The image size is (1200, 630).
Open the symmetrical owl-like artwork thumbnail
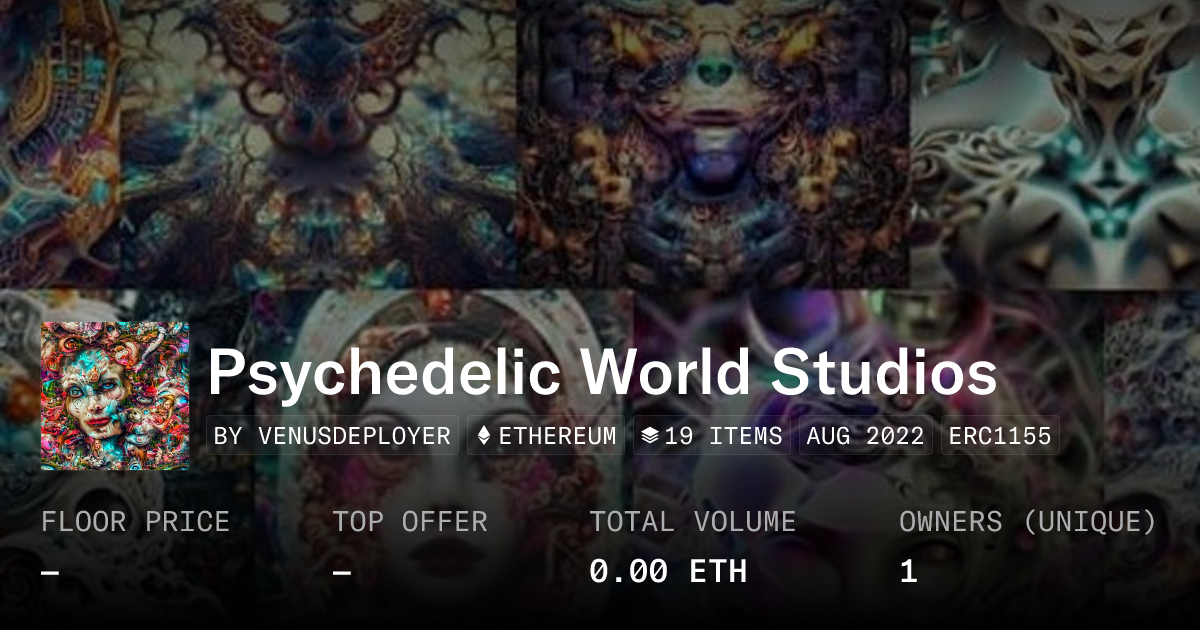coord(318,144)
